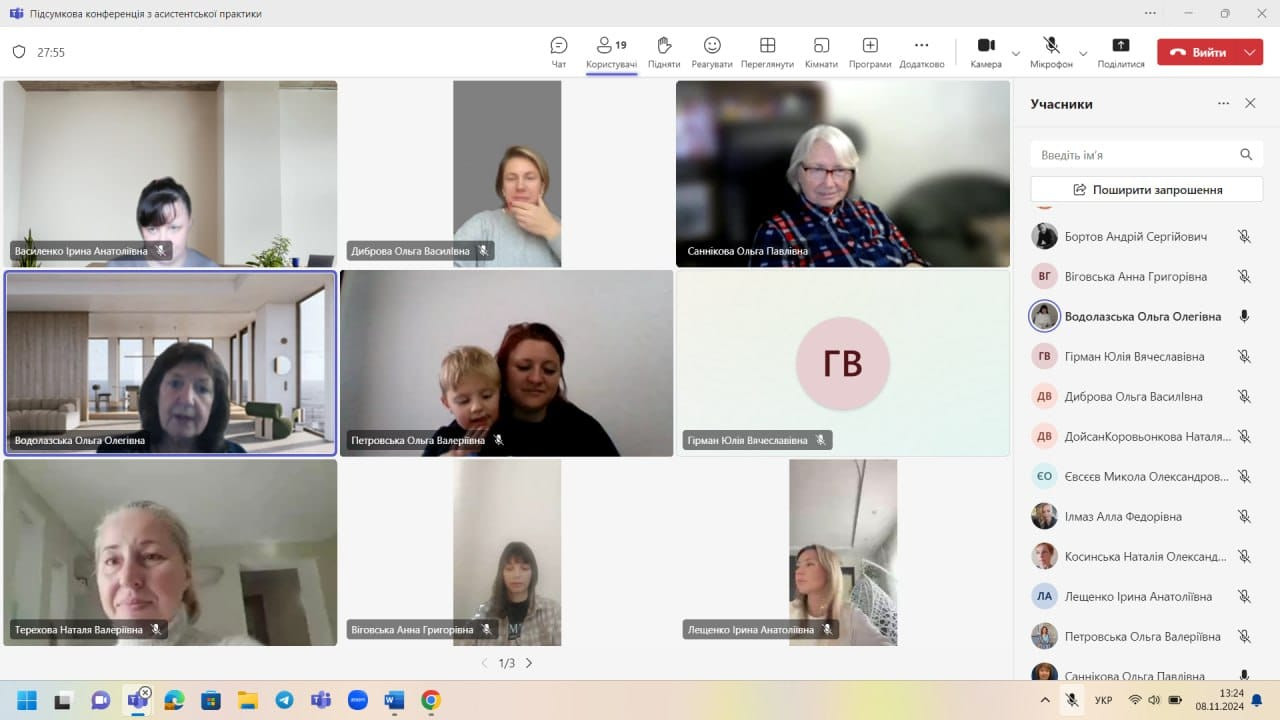Open Microsoft Word from the taskbar

coord(393,700)
